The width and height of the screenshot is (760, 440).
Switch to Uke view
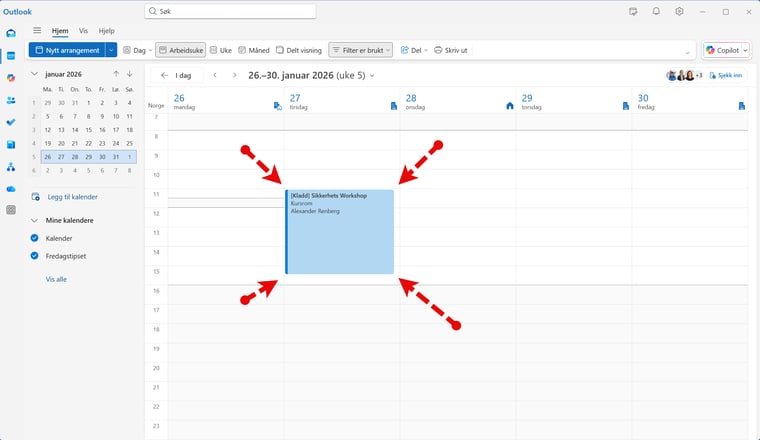(x=221, y=50)
